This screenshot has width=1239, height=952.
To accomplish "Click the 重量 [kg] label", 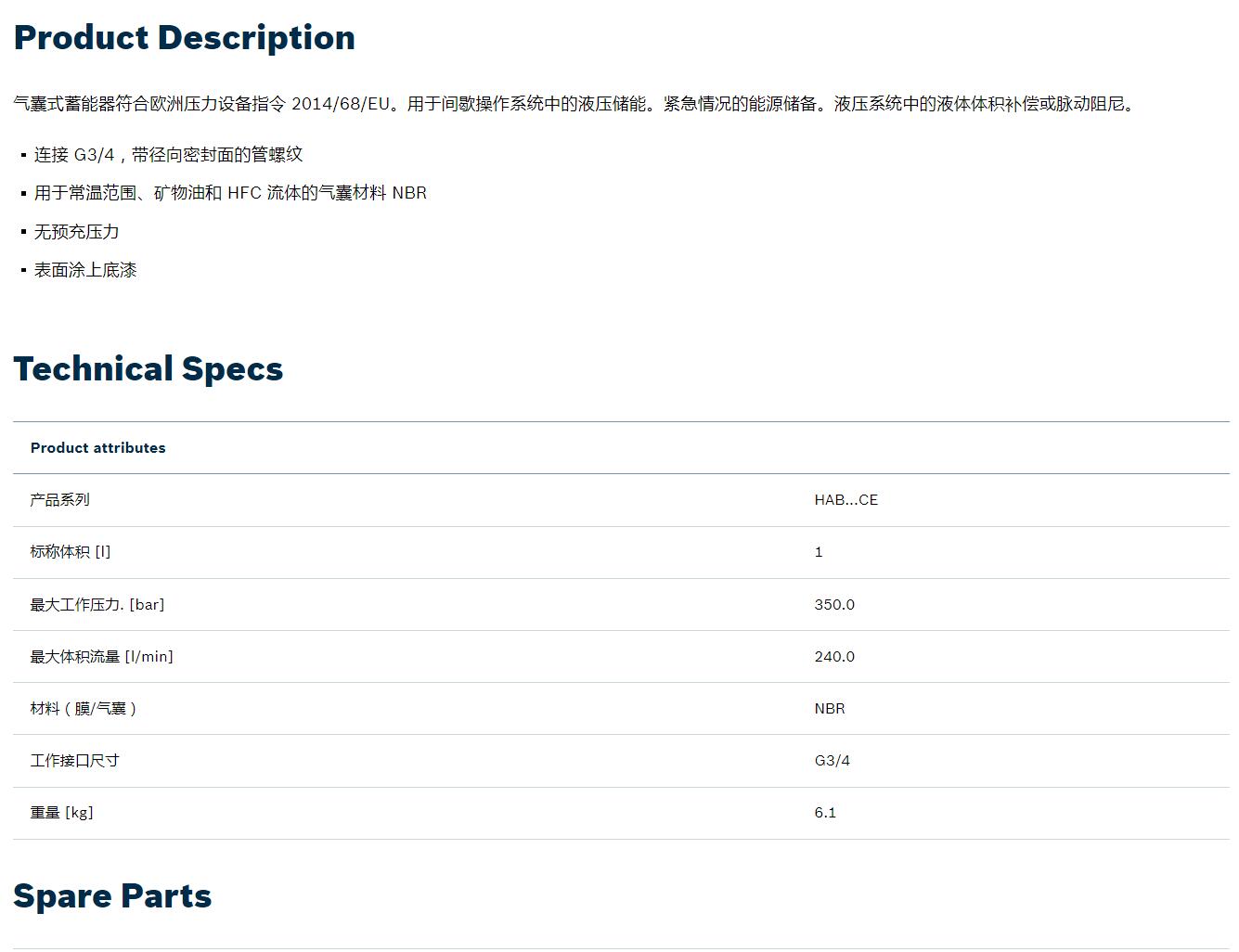I will click(x=61, y=812).
